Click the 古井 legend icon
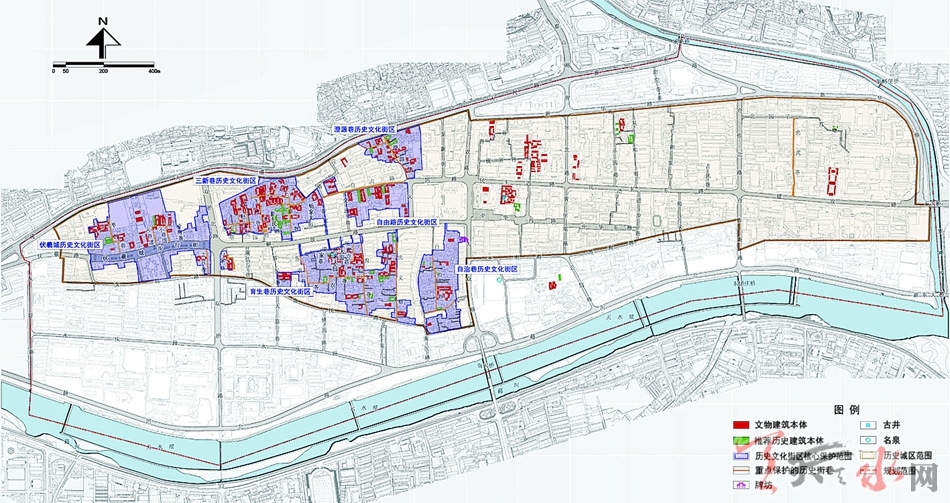This screenshot has height=503, width=950. pos(866,424)
